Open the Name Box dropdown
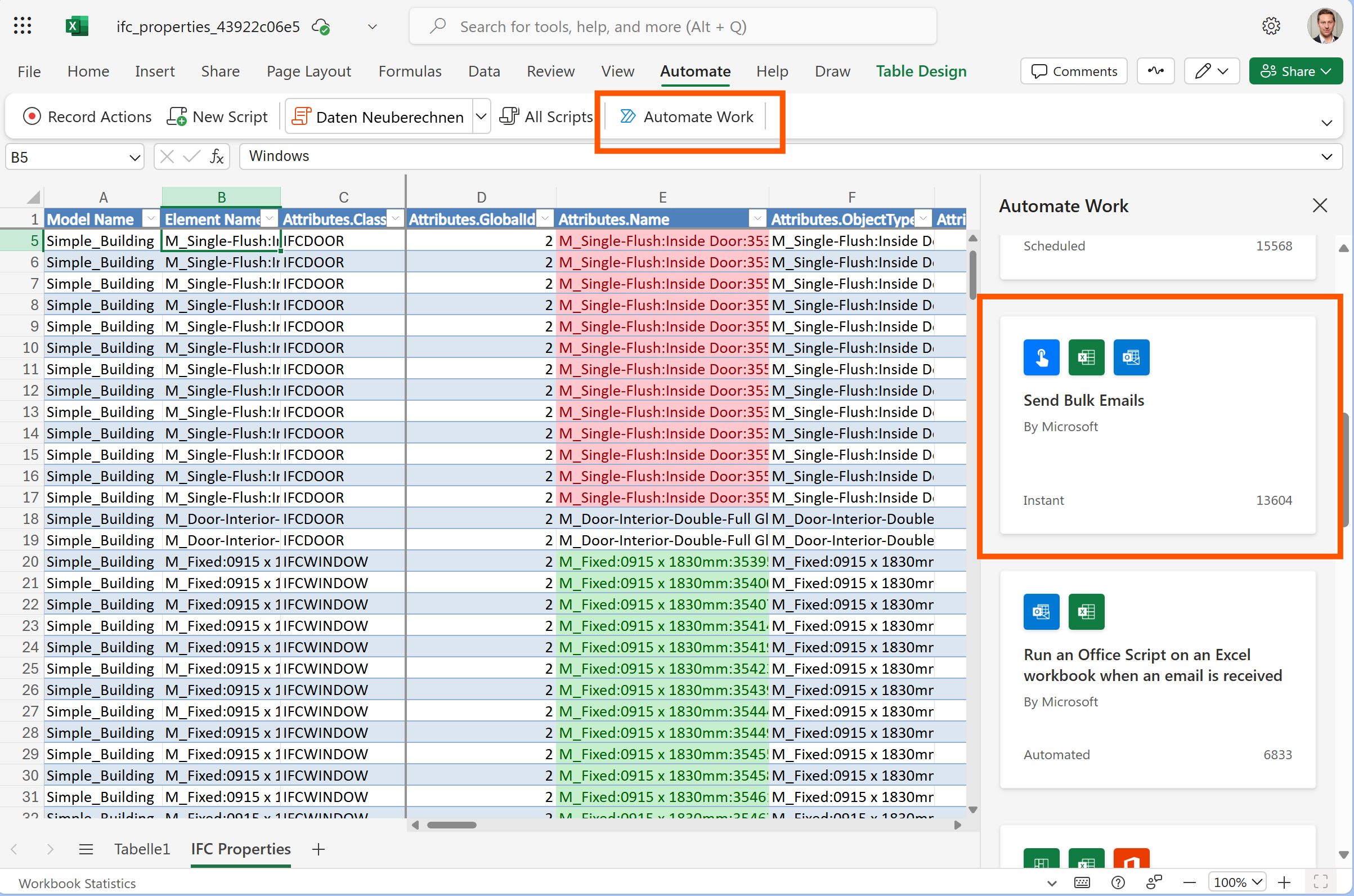1354x896 pixels. 134,157
